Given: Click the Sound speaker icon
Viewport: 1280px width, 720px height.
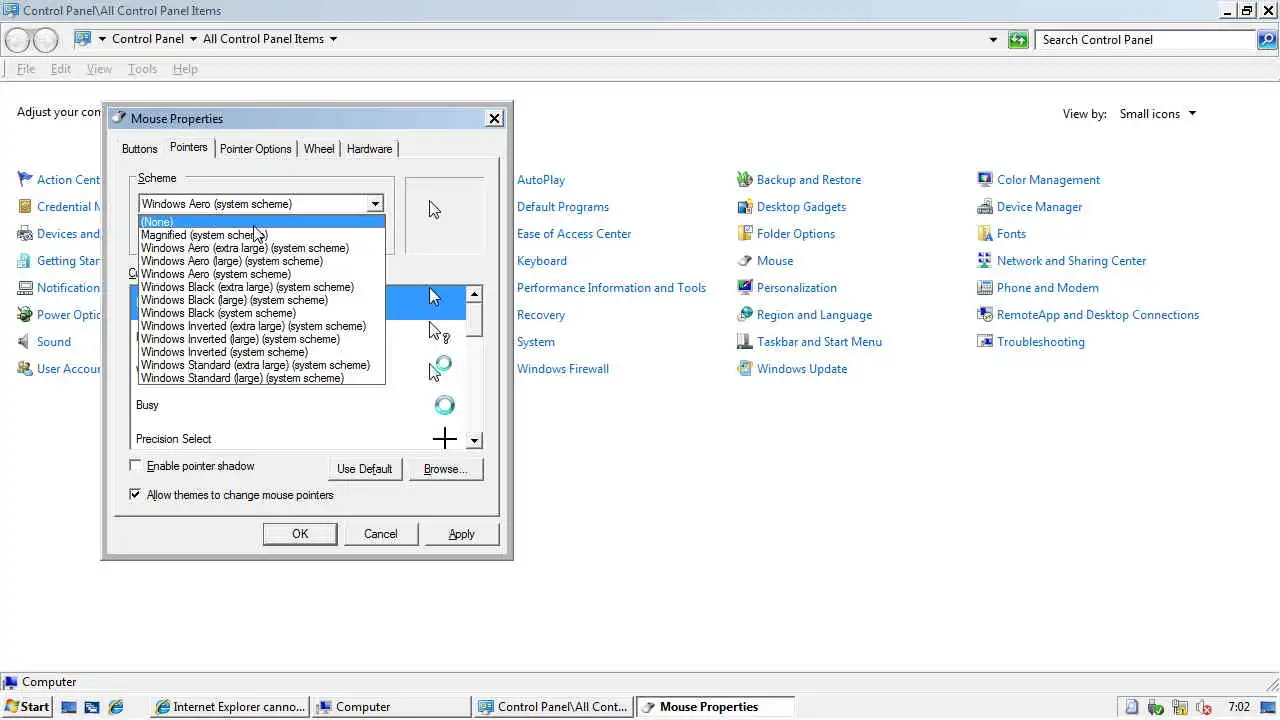Looking at the screenshot, I should pos(25,342).
